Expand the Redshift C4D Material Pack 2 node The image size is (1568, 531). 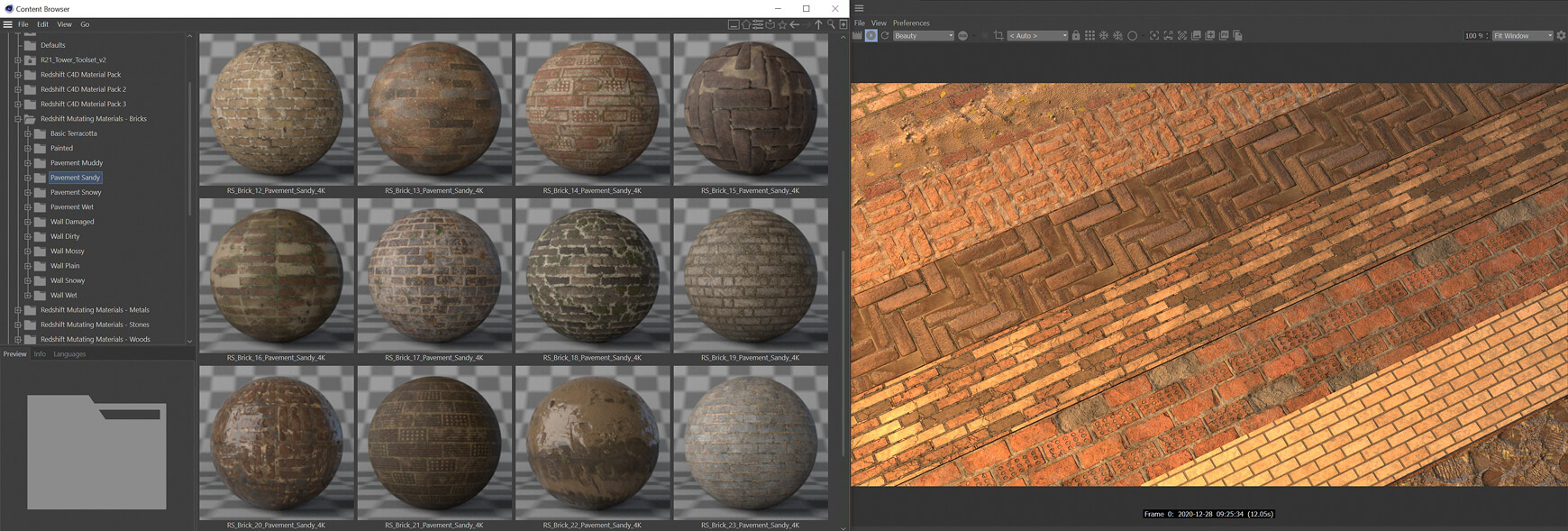[x=17, y=89]
